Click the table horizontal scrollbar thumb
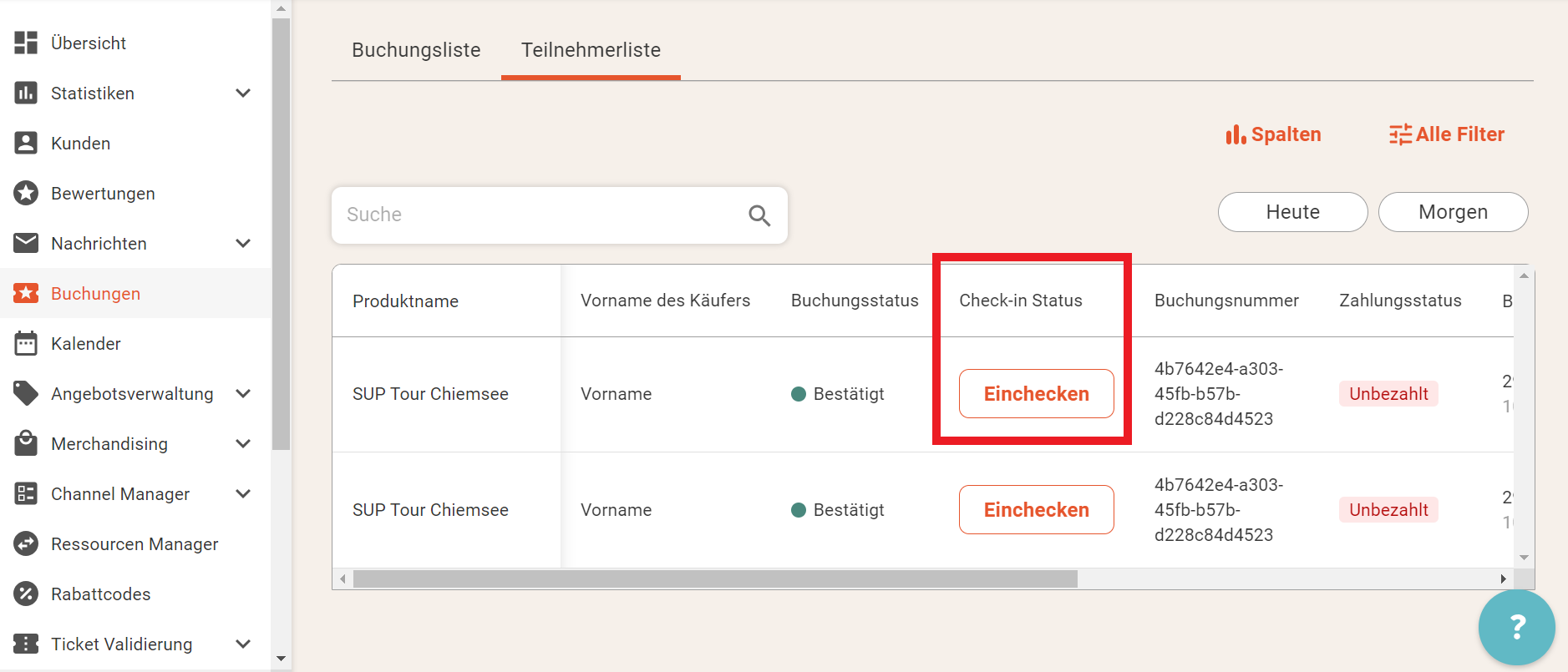 click(x=715, y=579)
